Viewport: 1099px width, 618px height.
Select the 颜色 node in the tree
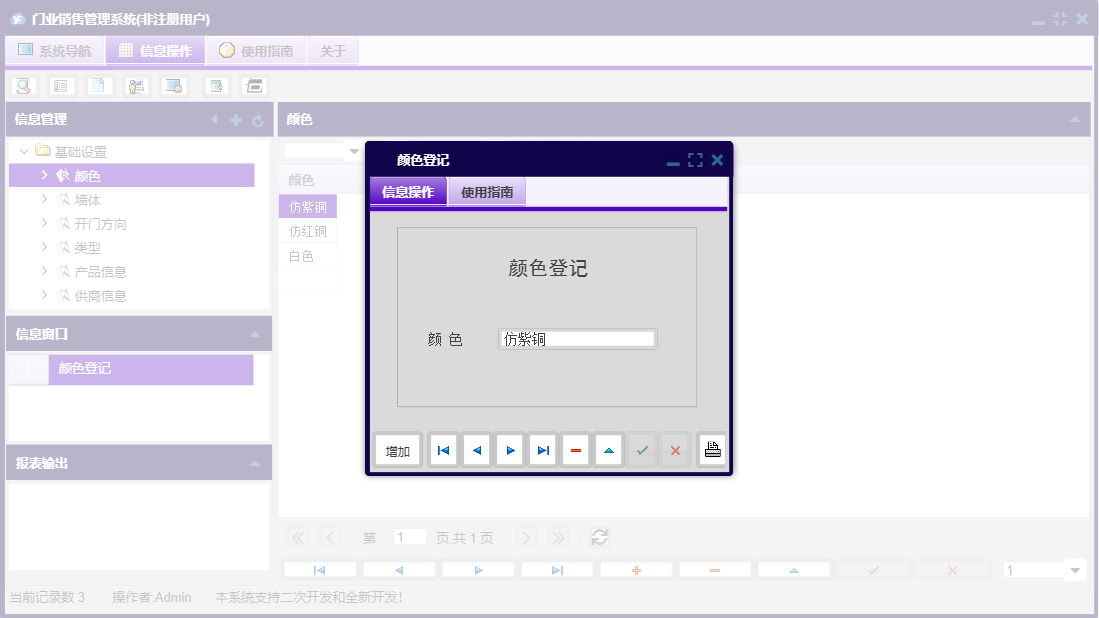[86, 175]
